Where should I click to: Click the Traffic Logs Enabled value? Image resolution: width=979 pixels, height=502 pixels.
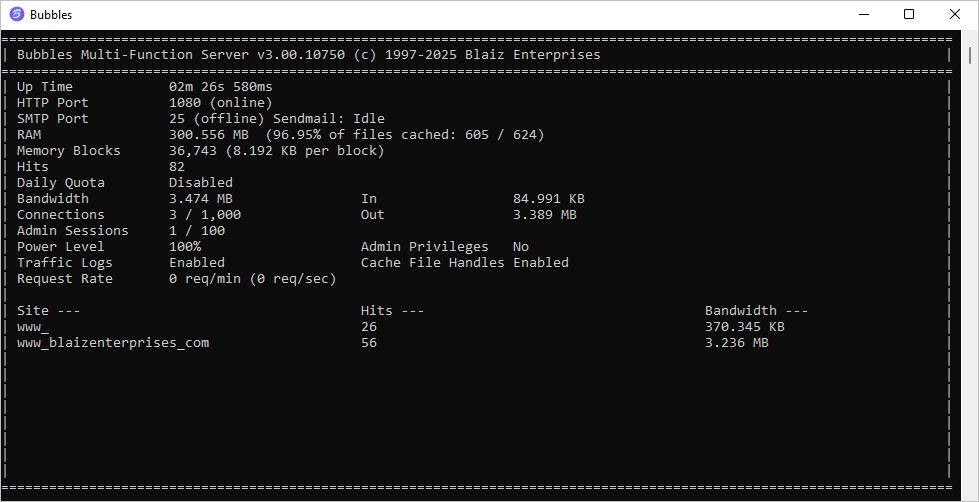196,263
